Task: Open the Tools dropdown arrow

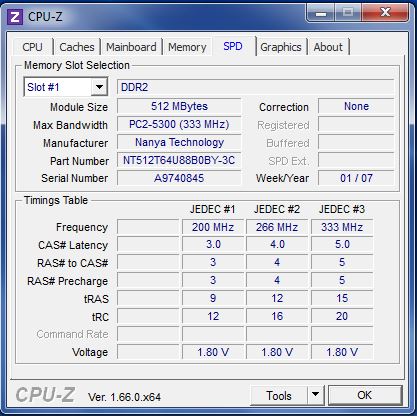Action: (x=315, y=395)
